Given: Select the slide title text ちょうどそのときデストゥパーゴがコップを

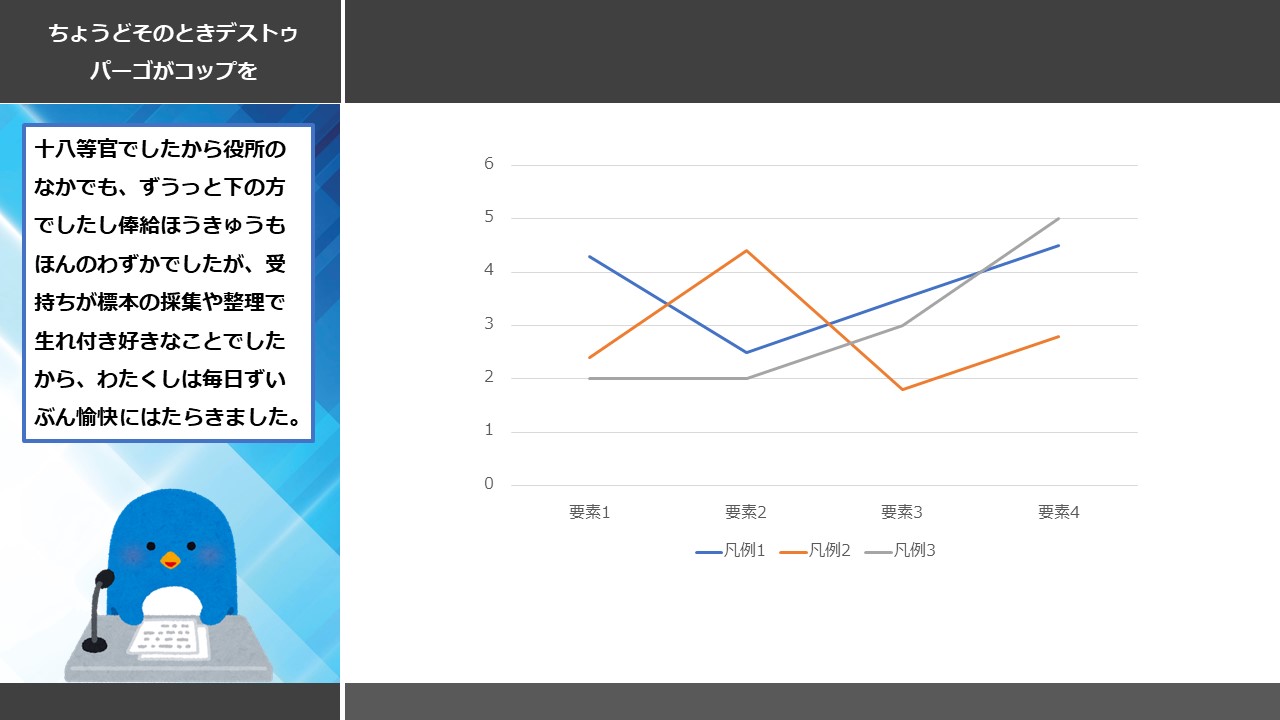Looking at the screenshot, I should (173, 52).
